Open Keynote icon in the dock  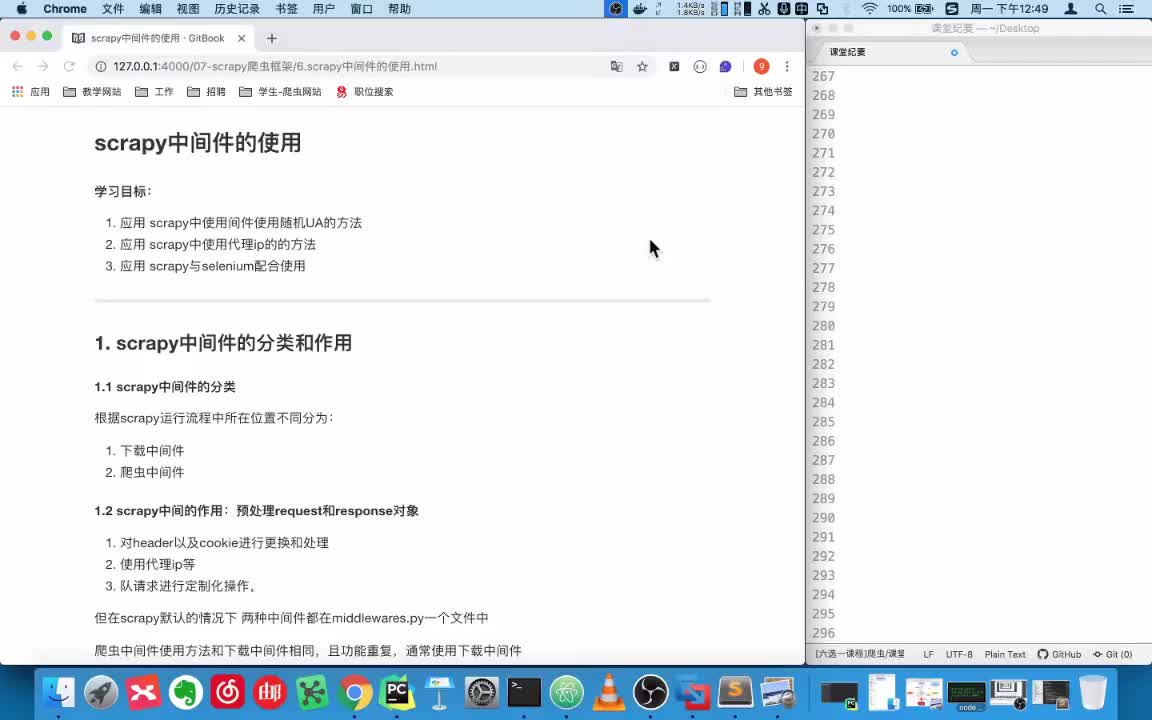tap(439, 692)
